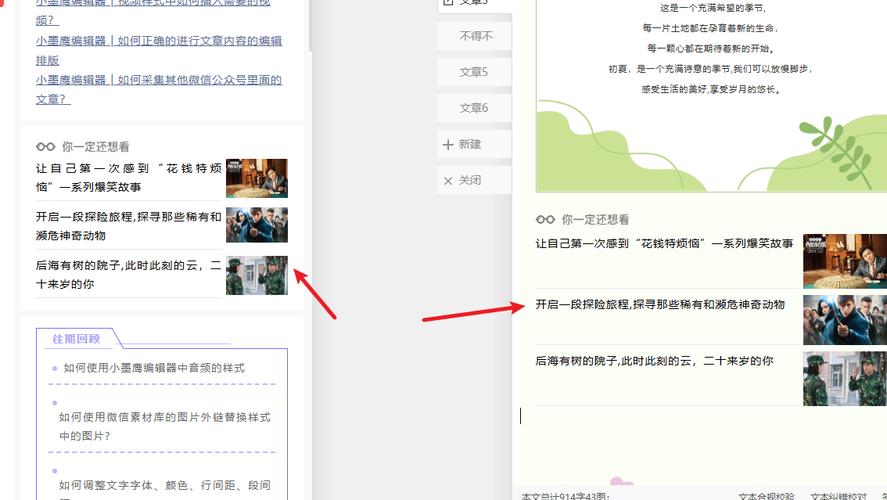Click 后海有树的院子 headline in the editor
The image size is (887, 500).
654,361
